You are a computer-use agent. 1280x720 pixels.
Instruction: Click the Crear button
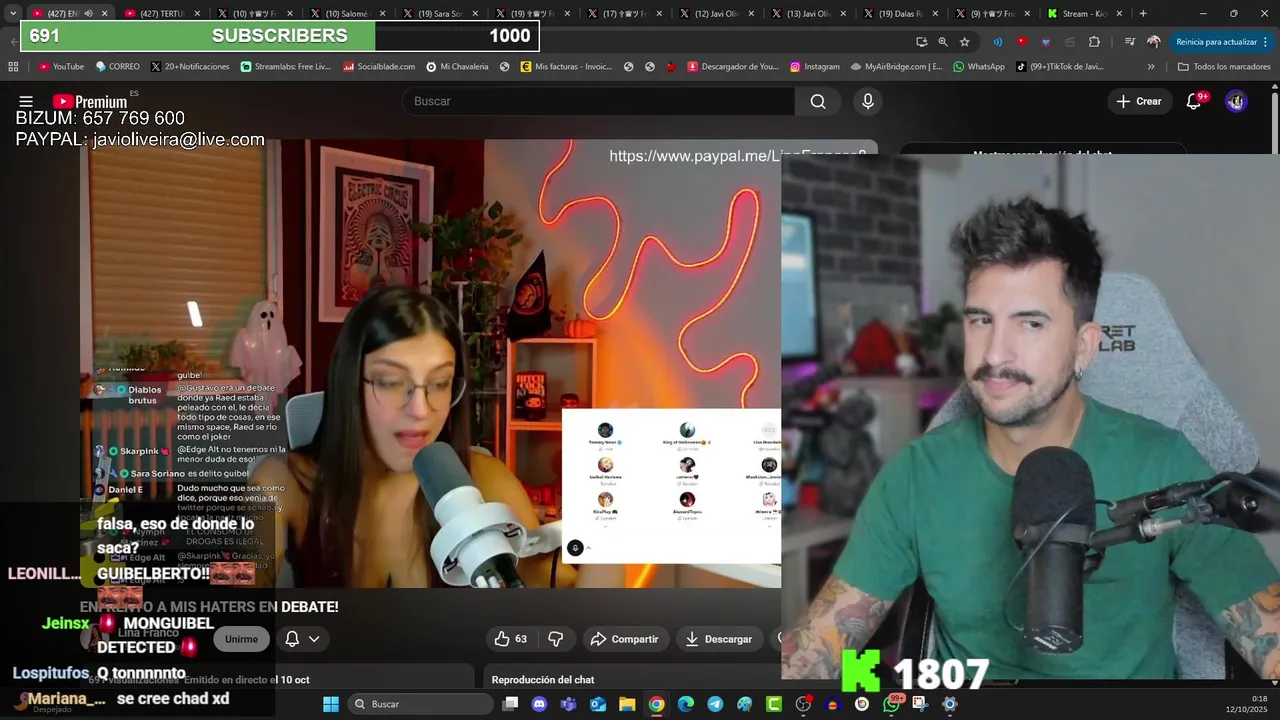click(x=1139, y=101)
